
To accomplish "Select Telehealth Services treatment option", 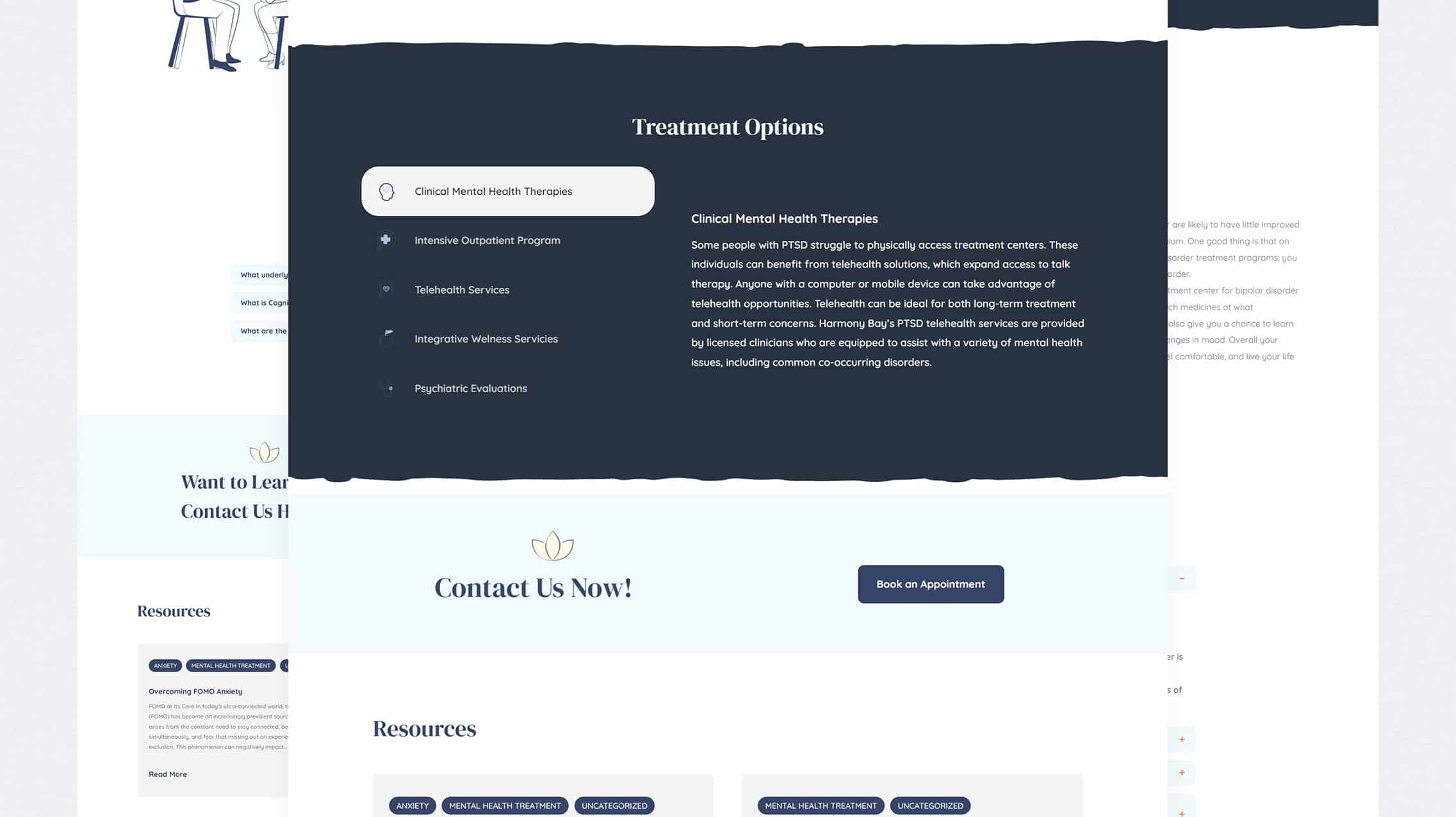I will tap(462, 290).
